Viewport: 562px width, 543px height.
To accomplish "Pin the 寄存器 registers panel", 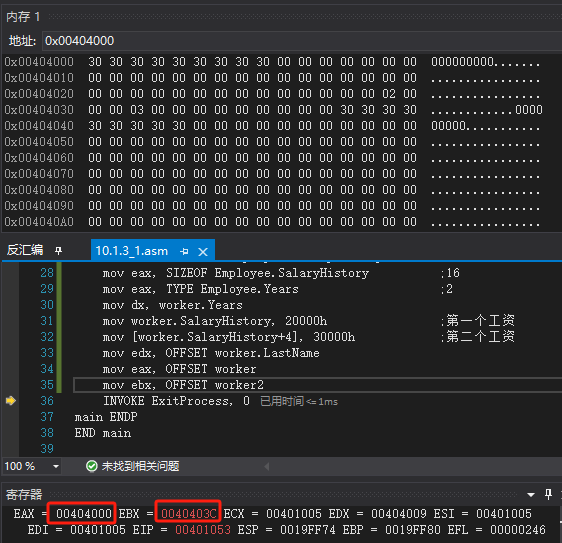I will [548, 494].
